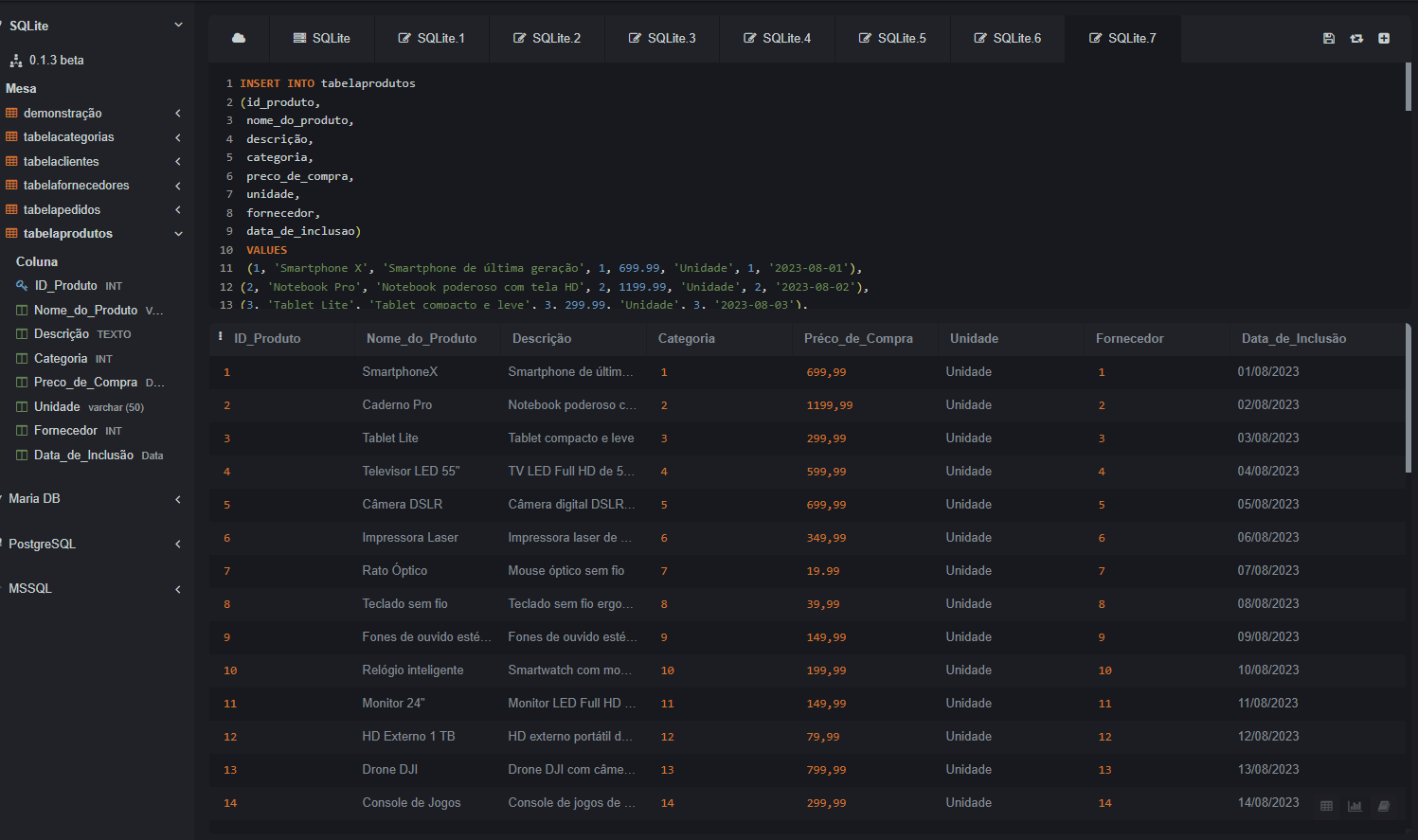The image size is (1418, 840).
Task: Click the 0.1.3 beta version label
Action: (x=56, y=60)
